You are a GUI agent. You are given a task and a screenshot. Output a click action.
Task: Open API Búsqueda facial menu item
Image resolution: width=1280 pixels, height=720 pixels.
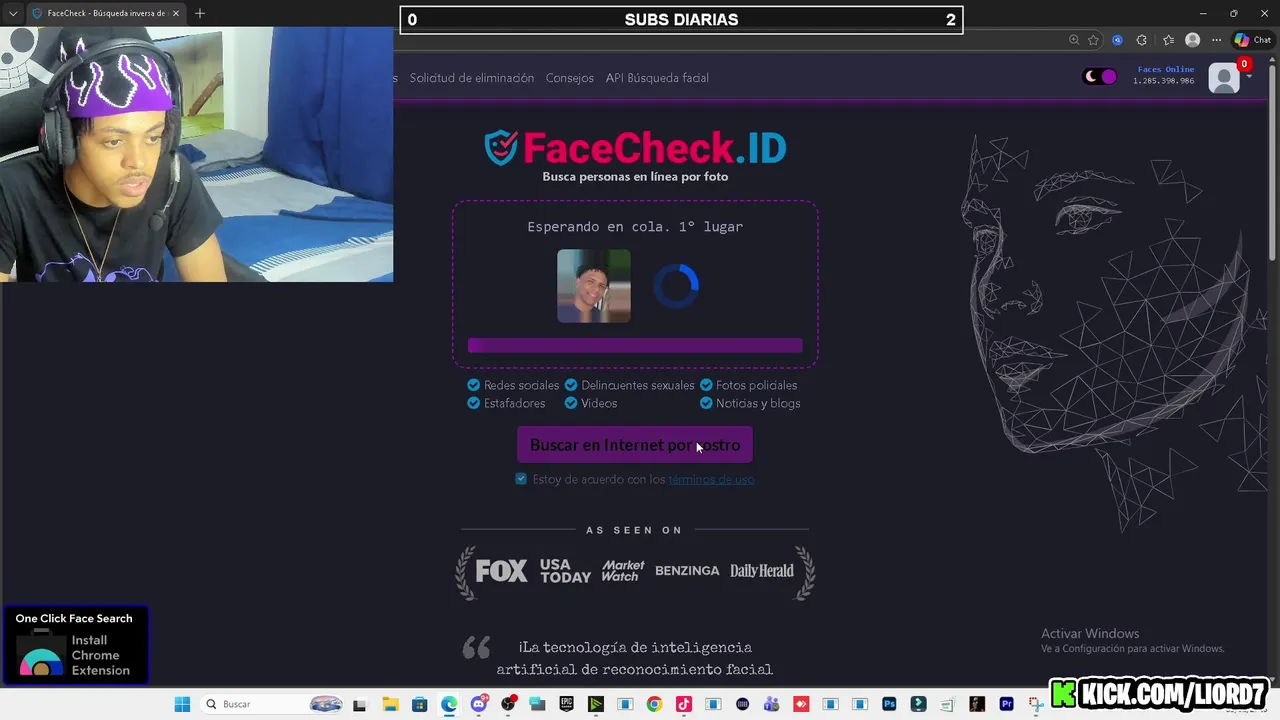click(657, 78)
